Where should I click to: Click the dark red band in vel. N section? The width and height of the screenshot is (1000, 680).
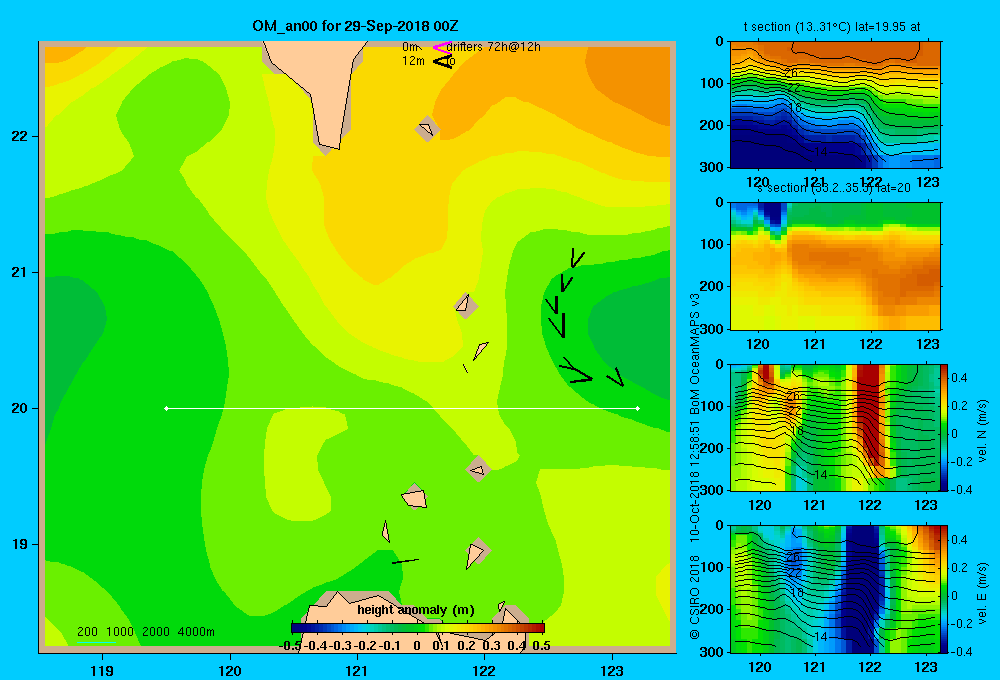point(869,415)
